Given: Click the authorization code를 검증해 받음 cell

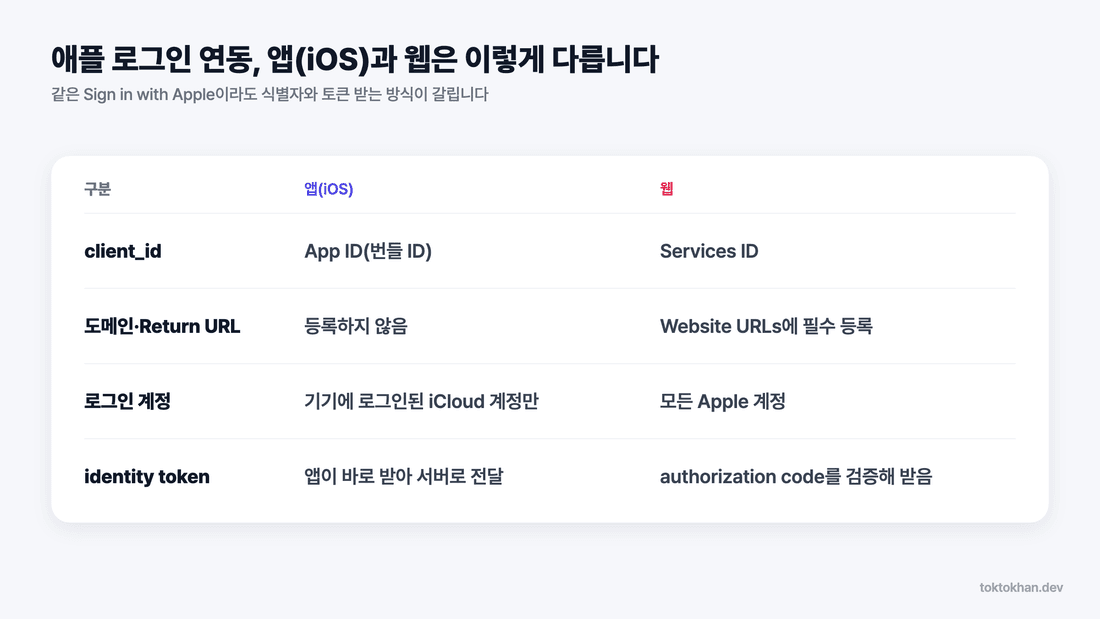Looking at the screenshot, I should click(x=796, y=477).
